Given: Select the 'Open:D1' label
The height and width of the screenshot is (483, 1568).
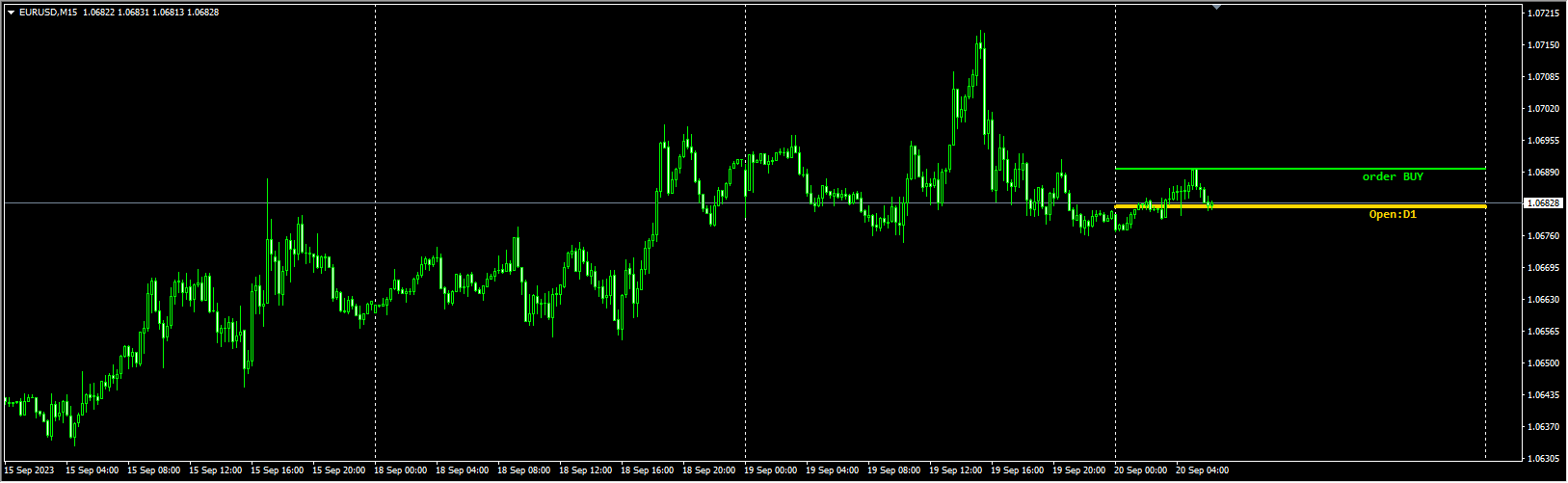Looking at the screenshot, I should (x=1393, y=214).
